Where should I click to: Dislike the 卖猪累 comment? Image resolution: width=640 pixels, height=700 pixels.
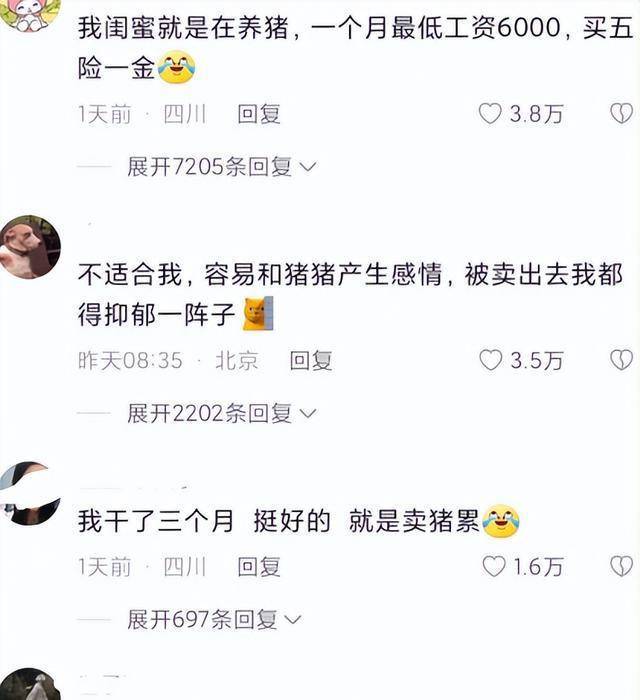click(x=621, y=567)
